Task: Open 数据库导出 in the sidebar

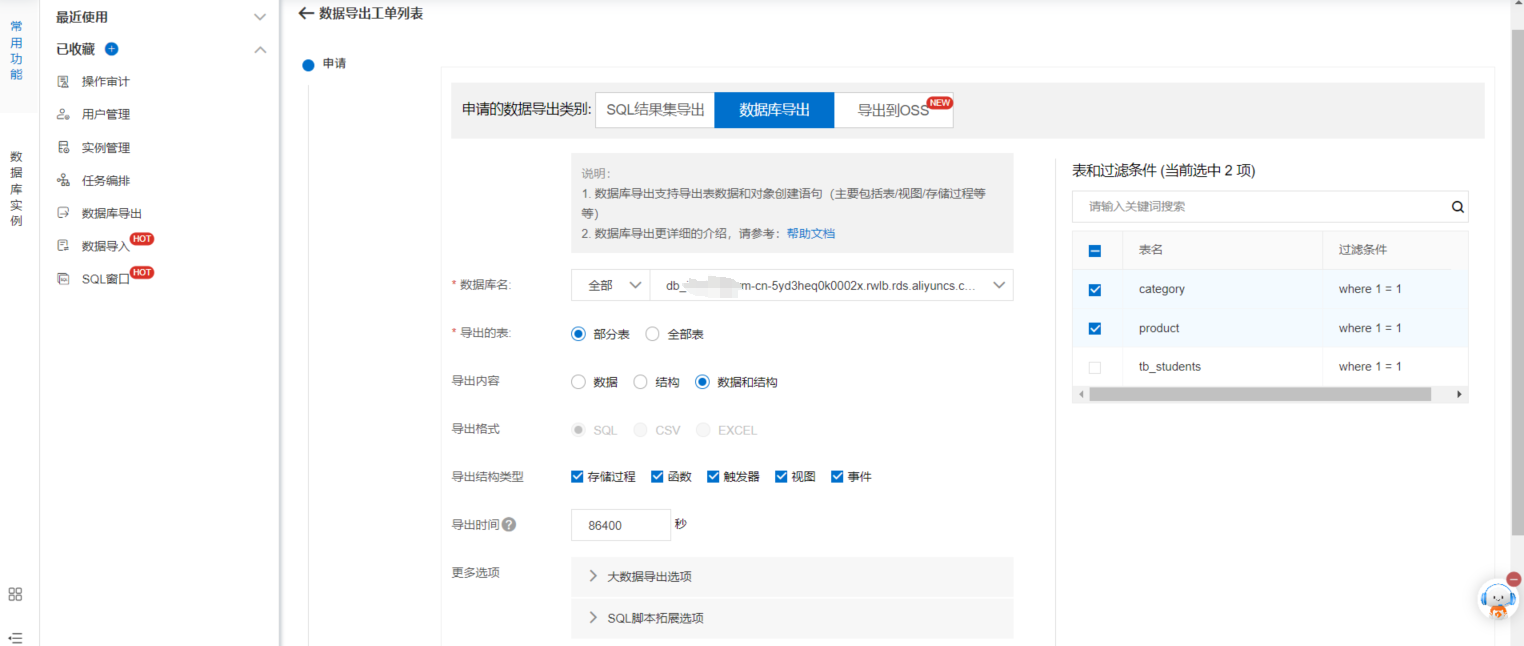Action: (x=112, y=213)
